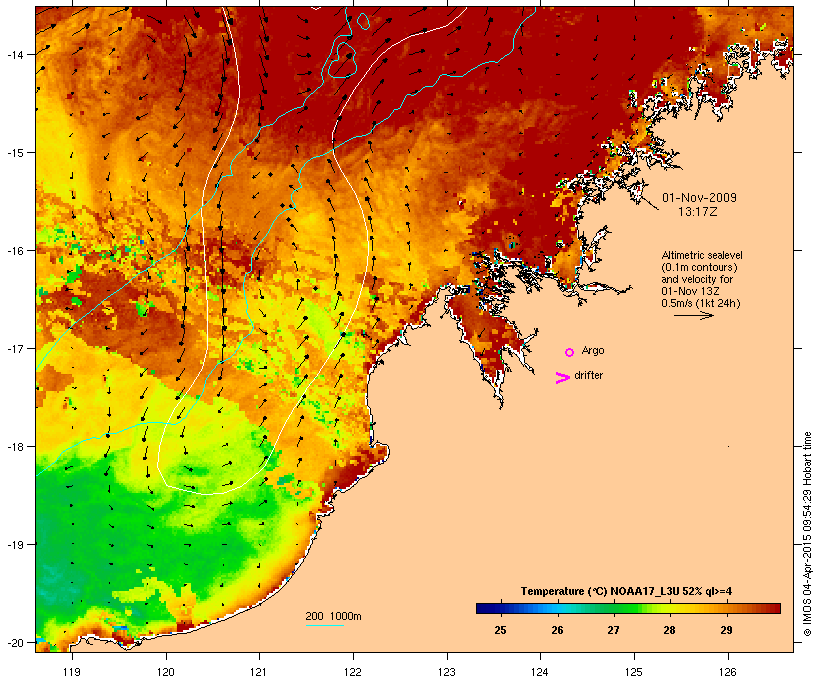Click the cyan 200 1000m contour legend line

pyautogui.click(x=324, y=626)
